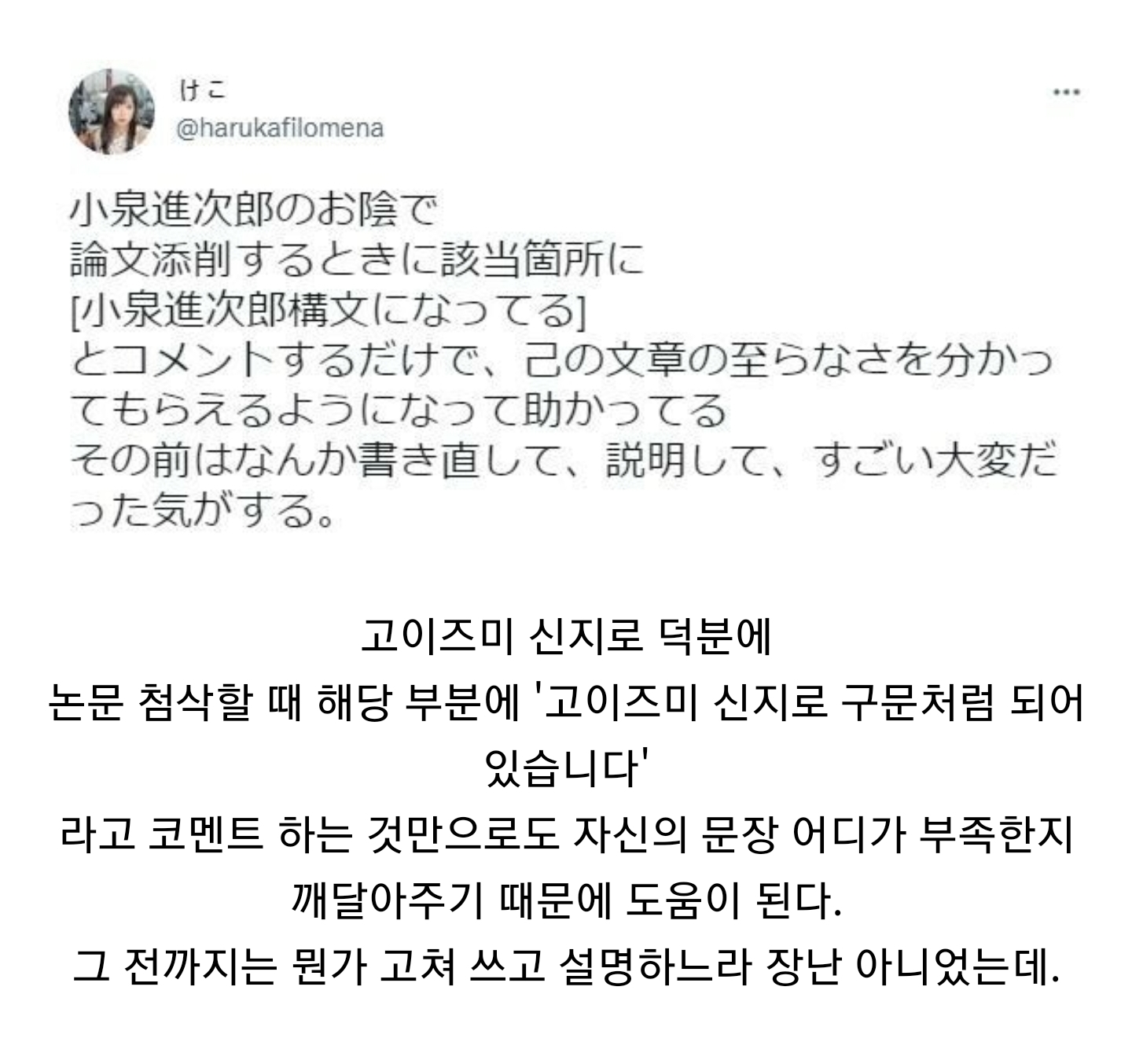Click the final tweet line った気がする。

(x=201, y=513)
